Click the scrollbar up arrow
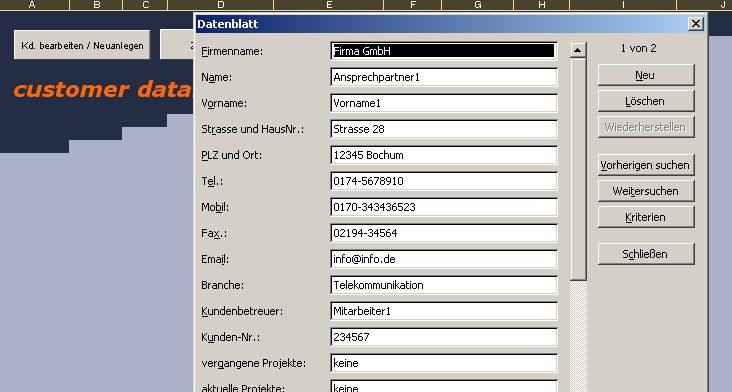The height and width of the screenshot is (392, 732). pyautogui.click(x=578, y=50)
